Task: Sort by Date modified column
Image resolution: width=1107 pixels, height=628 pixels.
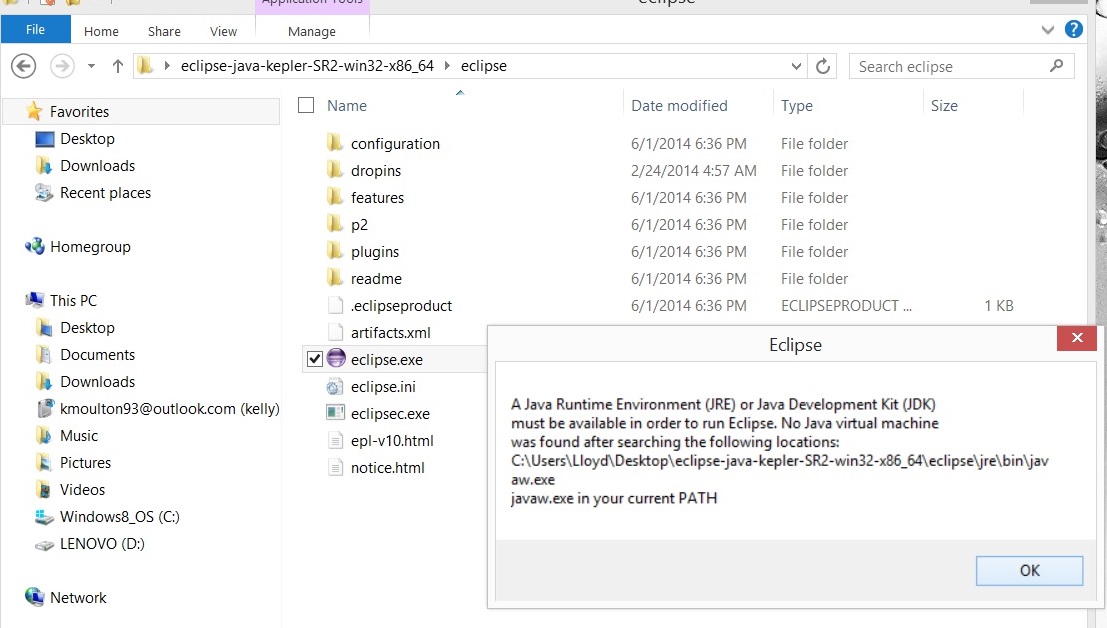Action: click(678, 106)
